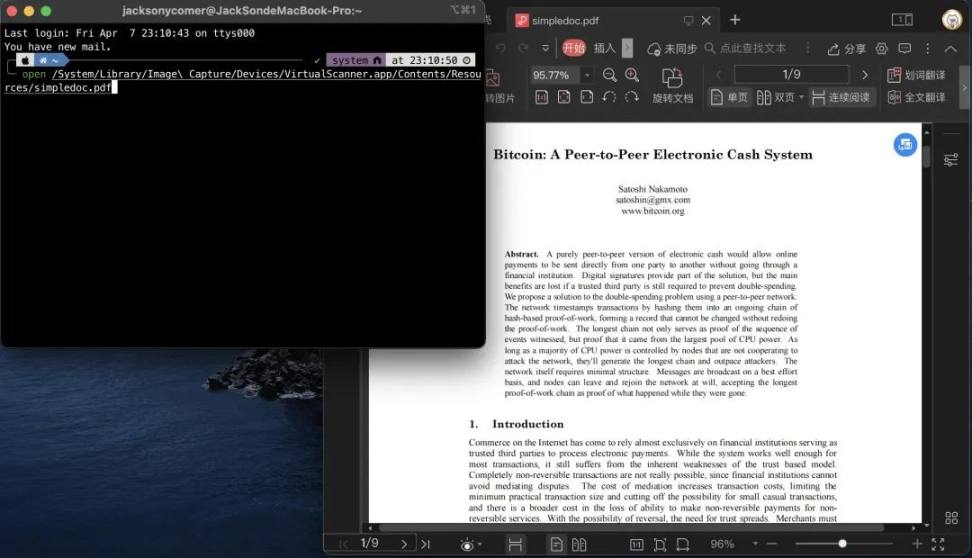Rotate the page counterclockwise
Screen dimensions: 972x558
609,97
